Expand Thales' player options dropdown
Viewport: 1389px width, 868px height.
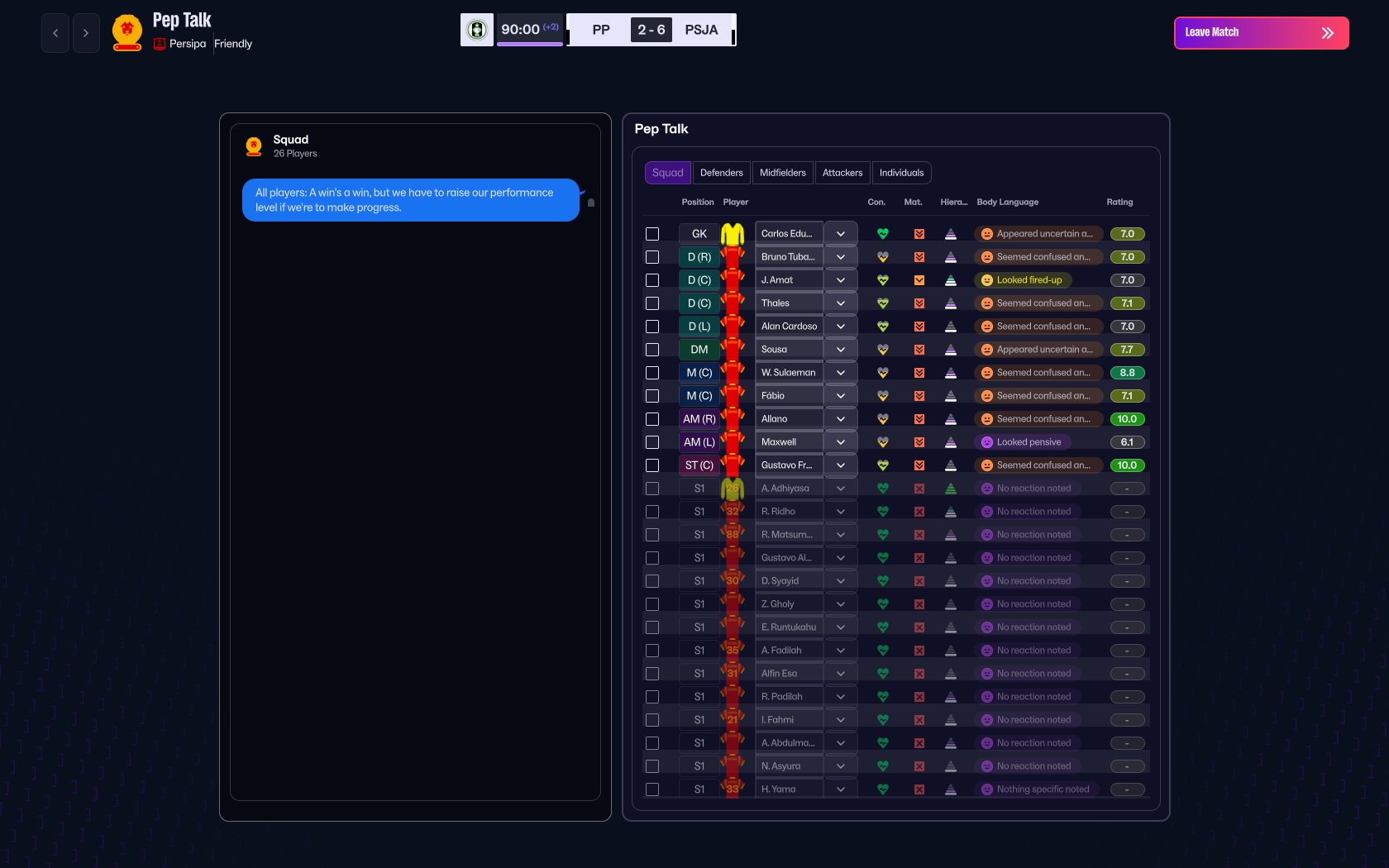(x=841, y=303)
